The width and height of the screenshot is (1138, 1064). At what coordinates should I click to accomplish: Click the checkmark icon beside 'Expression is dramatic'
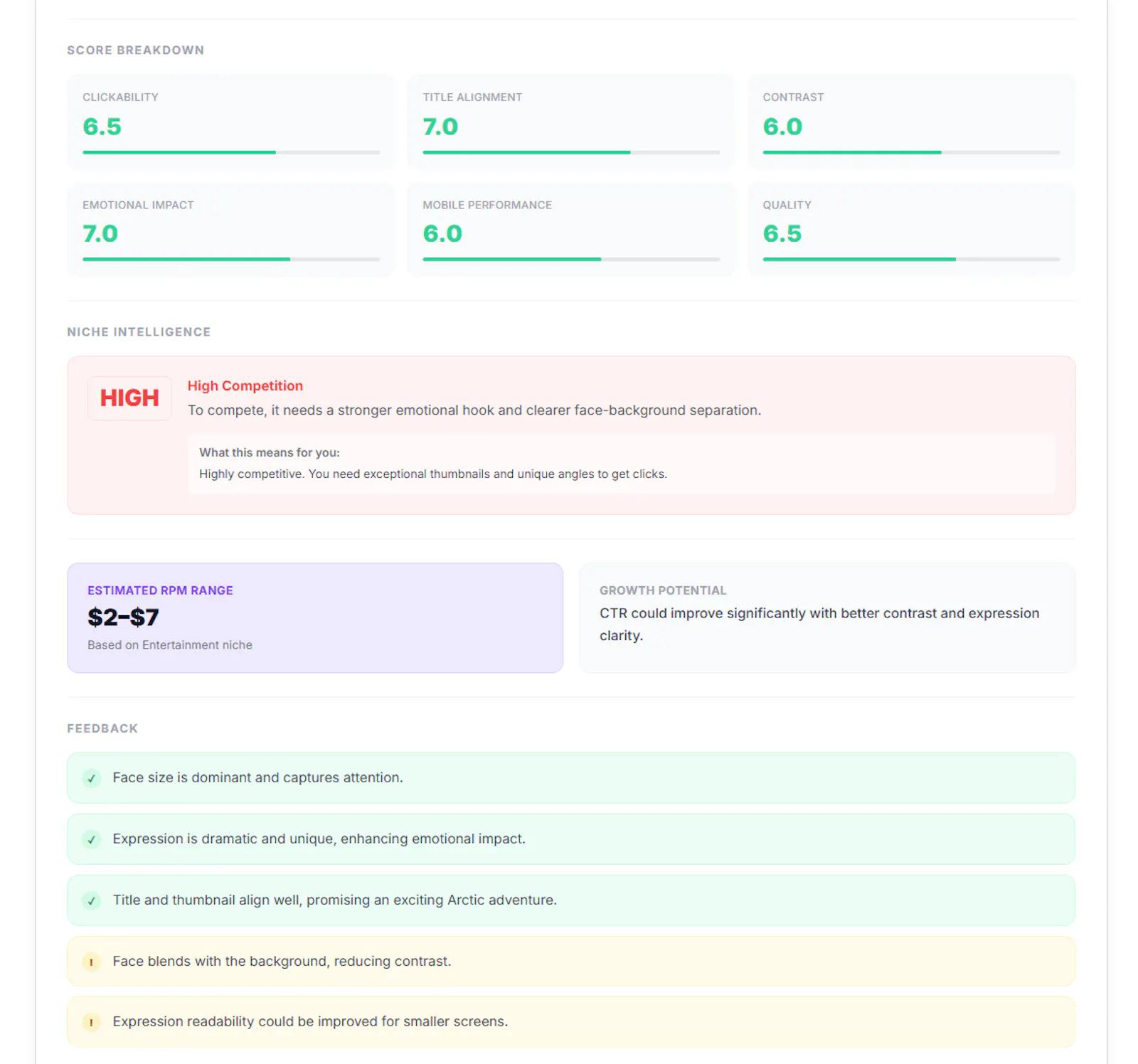click(91, 839)
